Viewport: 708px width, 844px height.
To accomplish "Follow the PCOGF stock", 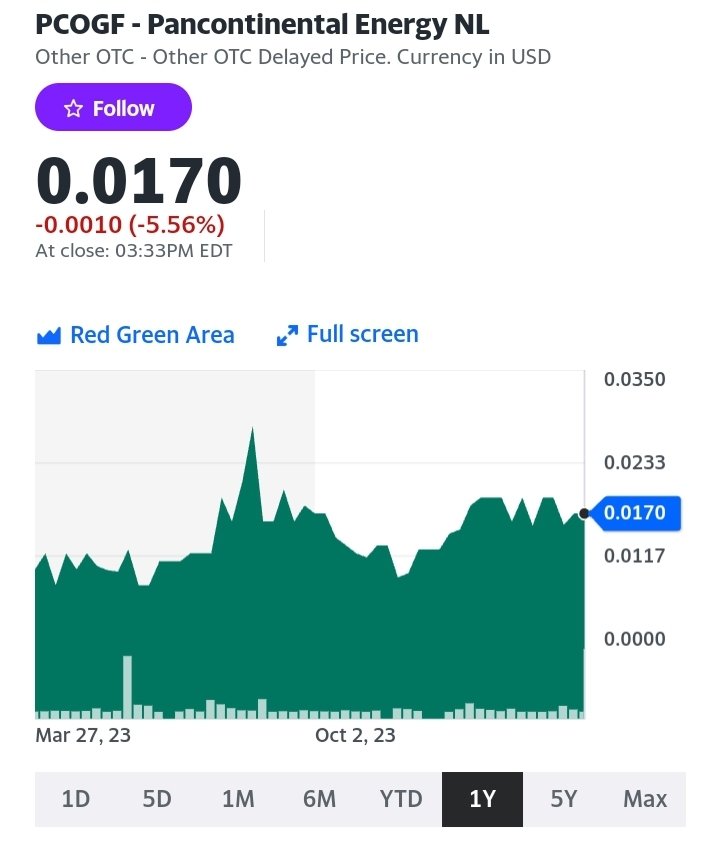I will 113,107.
